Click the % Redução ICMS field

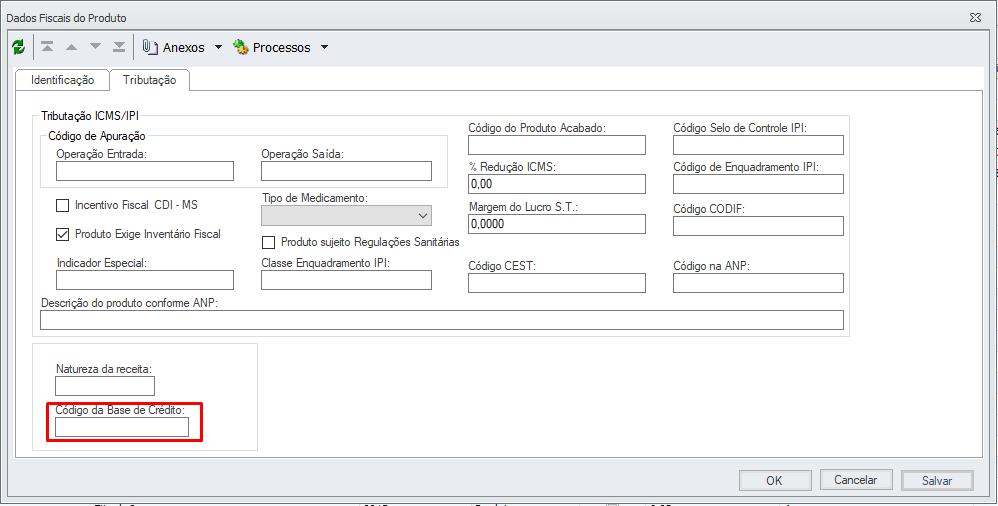point(557,184)
